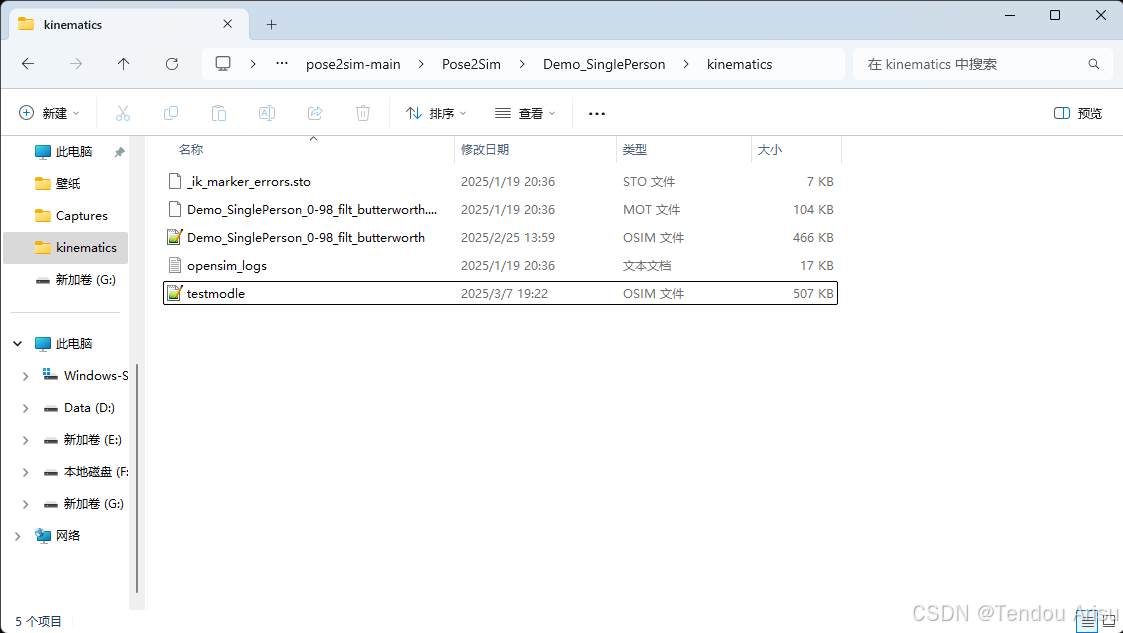Click the Delete trash icon
The image size is (1123, 633).
coord(363,113)
